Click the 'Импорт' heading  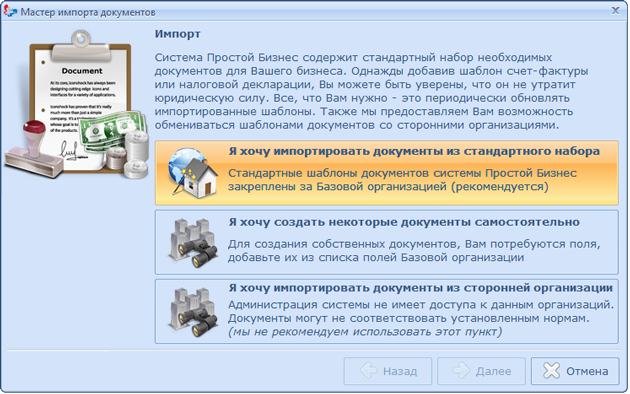[178, 34]
